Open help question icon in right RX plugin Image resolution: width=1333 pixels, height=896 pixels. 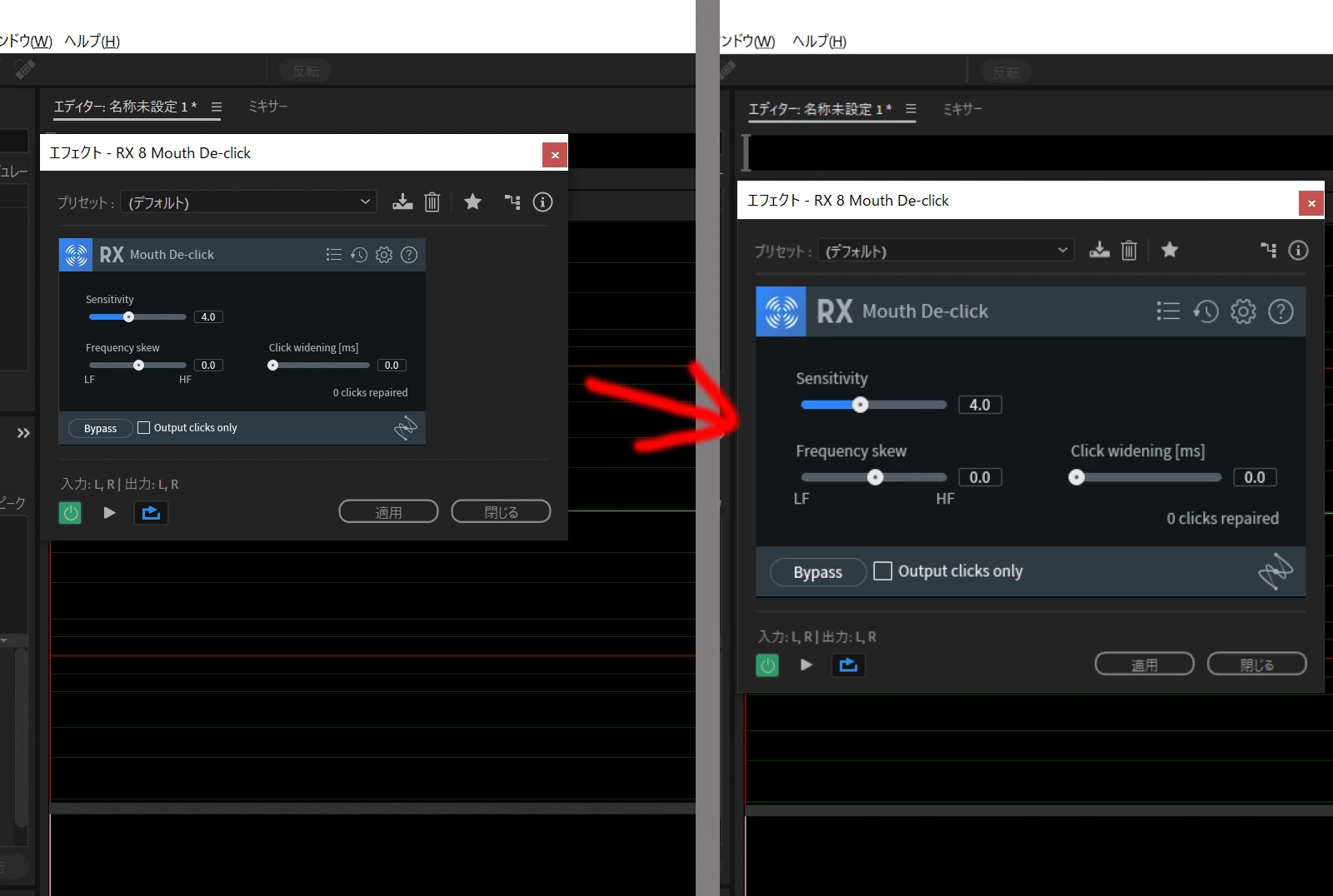(x=1281, y=311)
